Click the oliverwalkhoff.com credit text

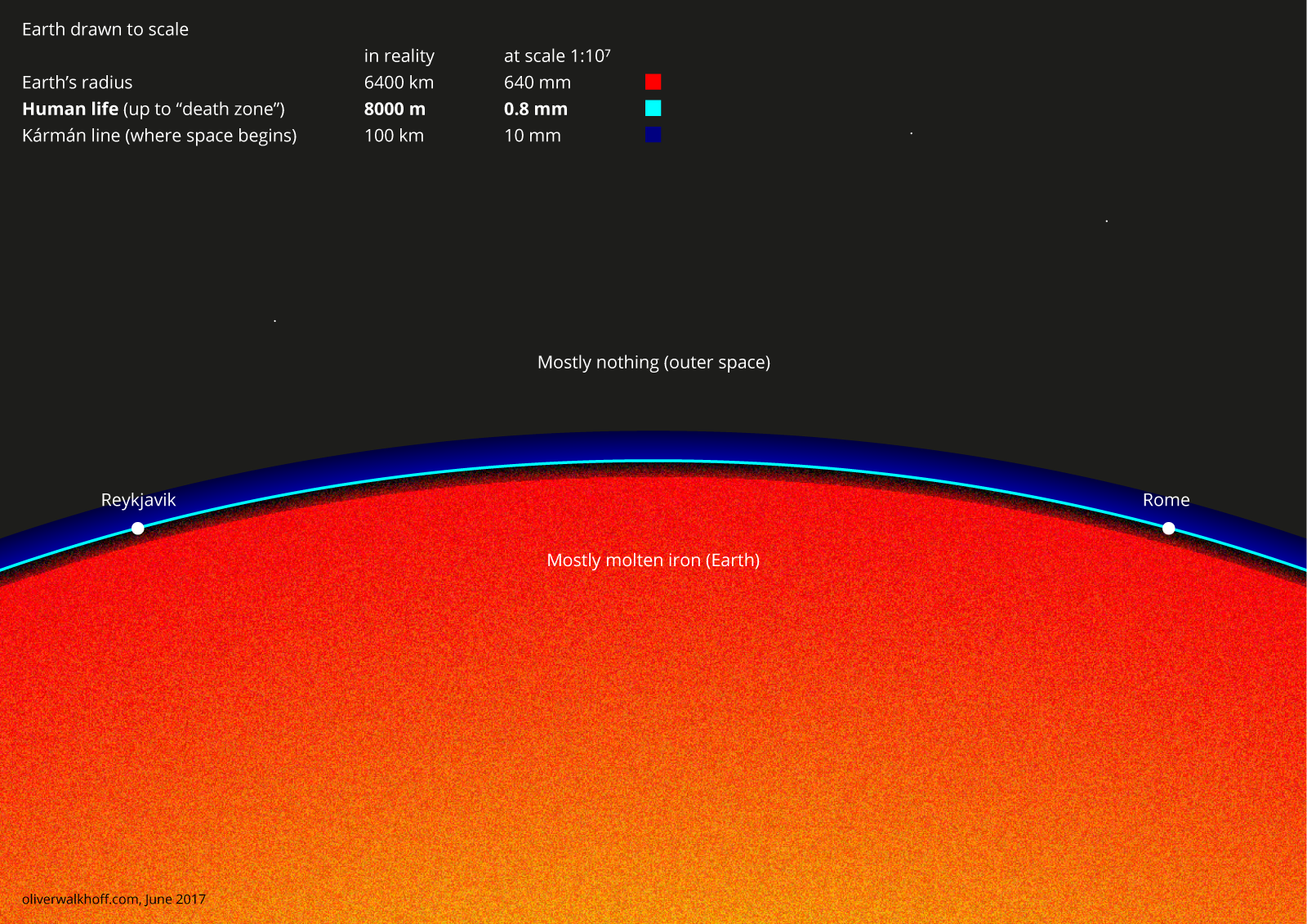coord(114,899)
